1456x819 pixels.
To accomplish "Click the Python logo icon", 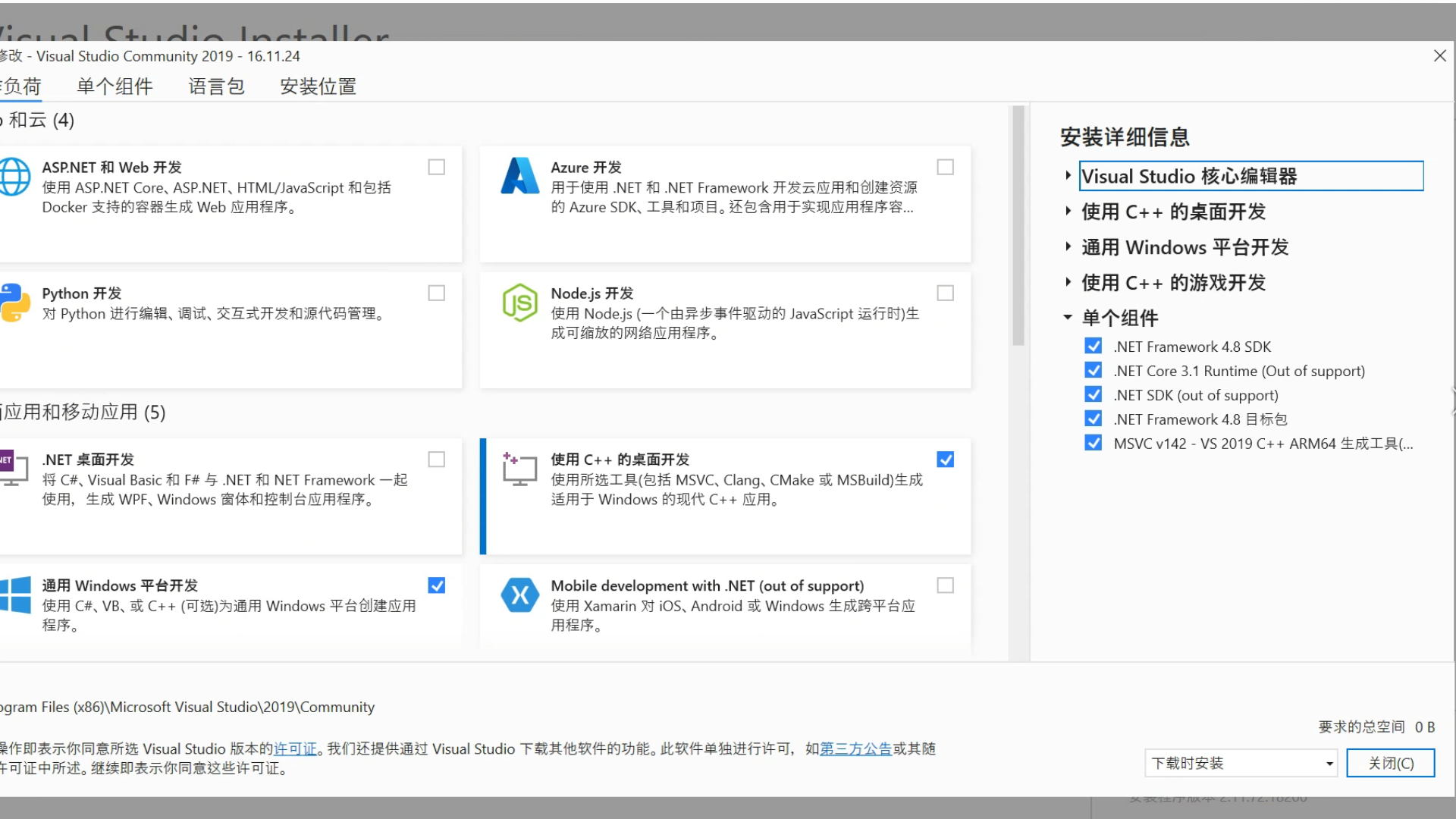I will coord(15,303).
